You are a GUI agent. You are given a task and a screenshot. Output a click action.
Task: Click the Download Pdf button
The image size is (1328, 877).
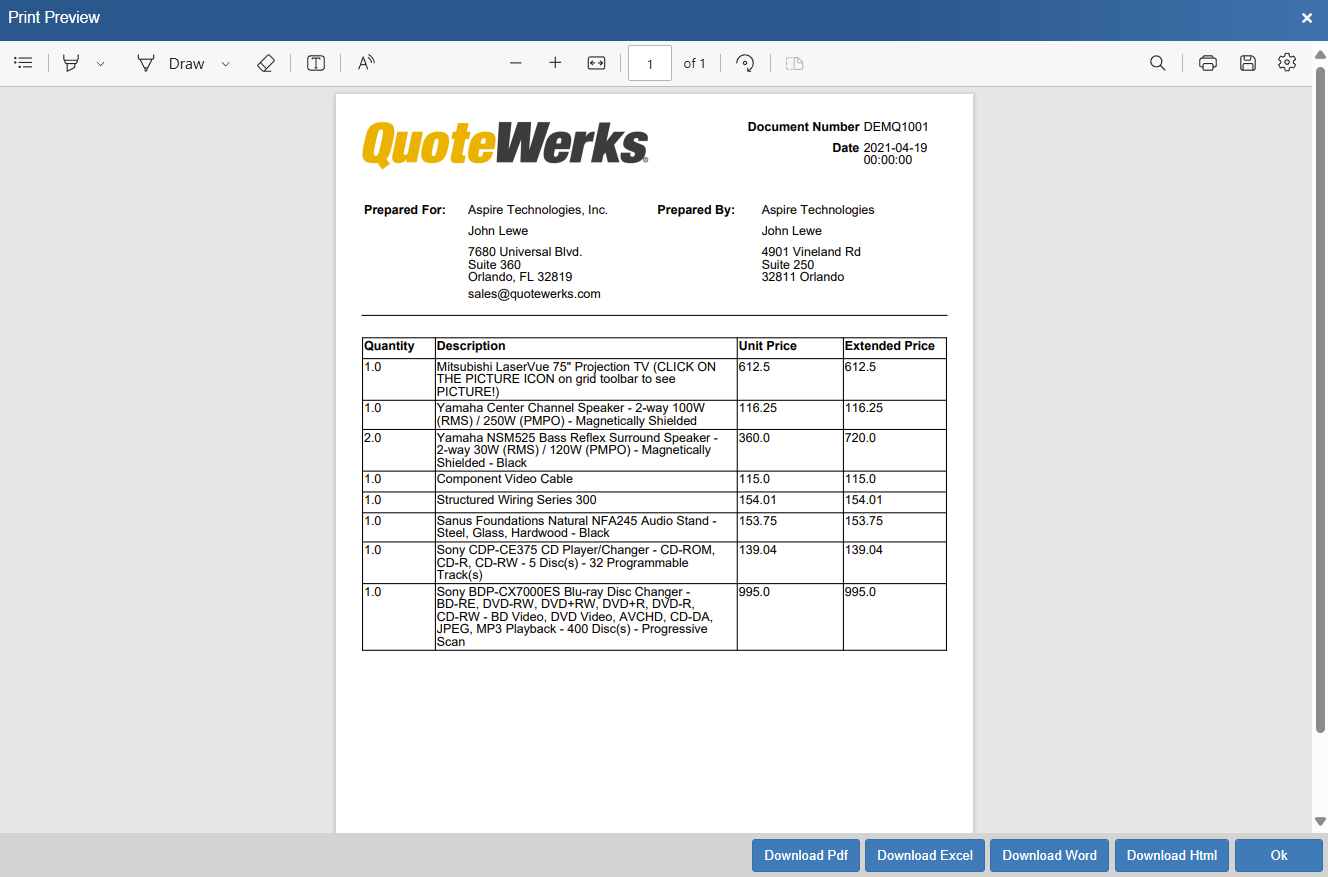(805, 855)
